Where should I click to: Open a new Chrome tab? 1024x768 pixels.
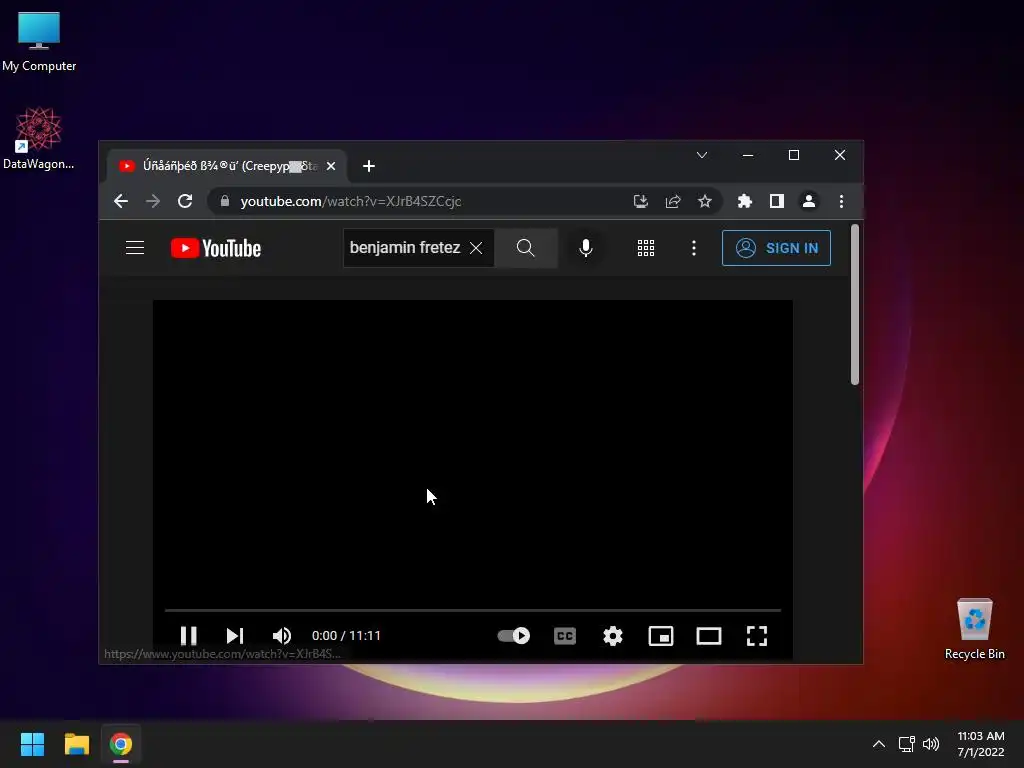(369, 166)
